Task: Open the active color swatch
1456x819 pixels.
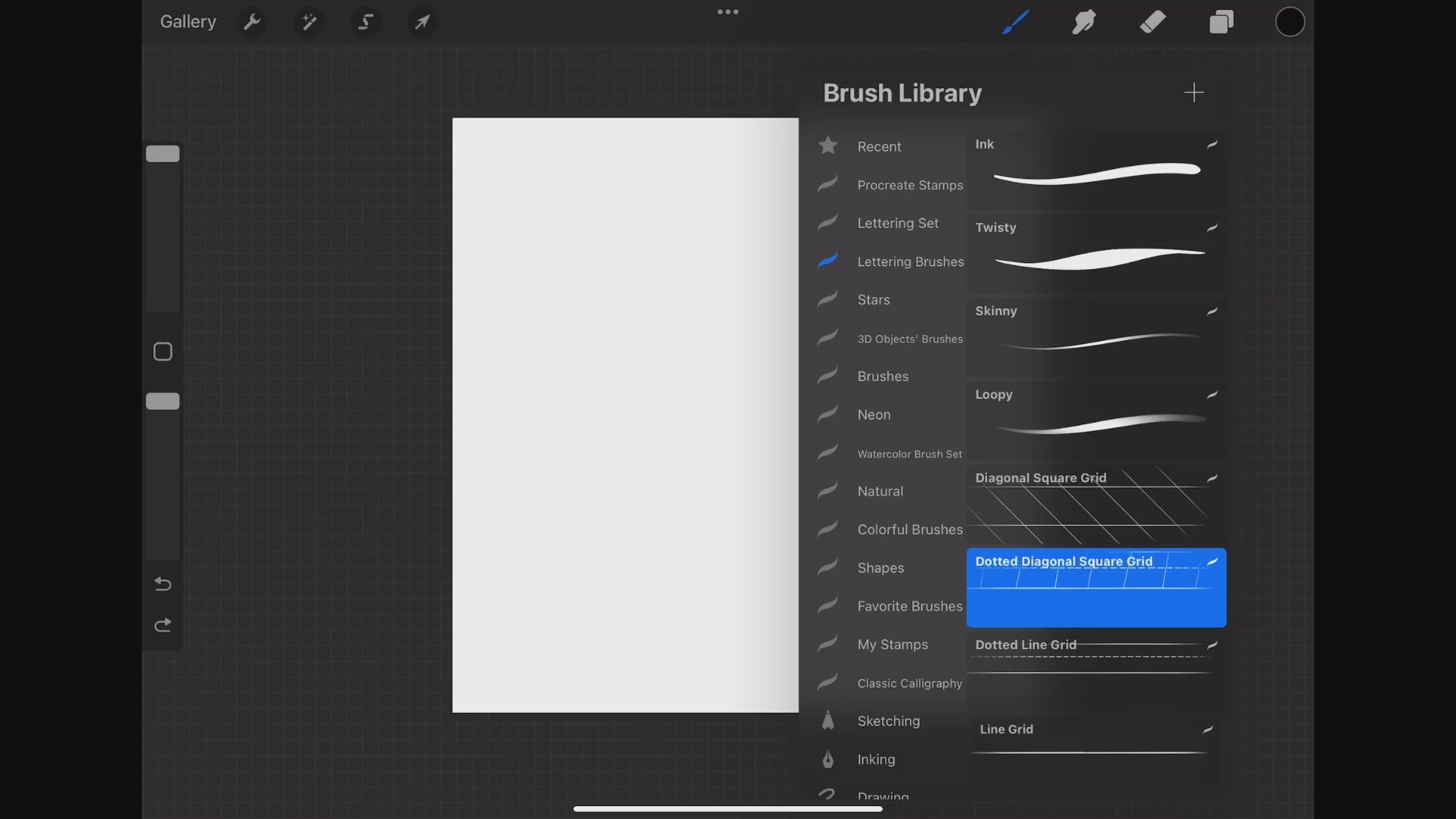Action: [x=1289, y=22]
